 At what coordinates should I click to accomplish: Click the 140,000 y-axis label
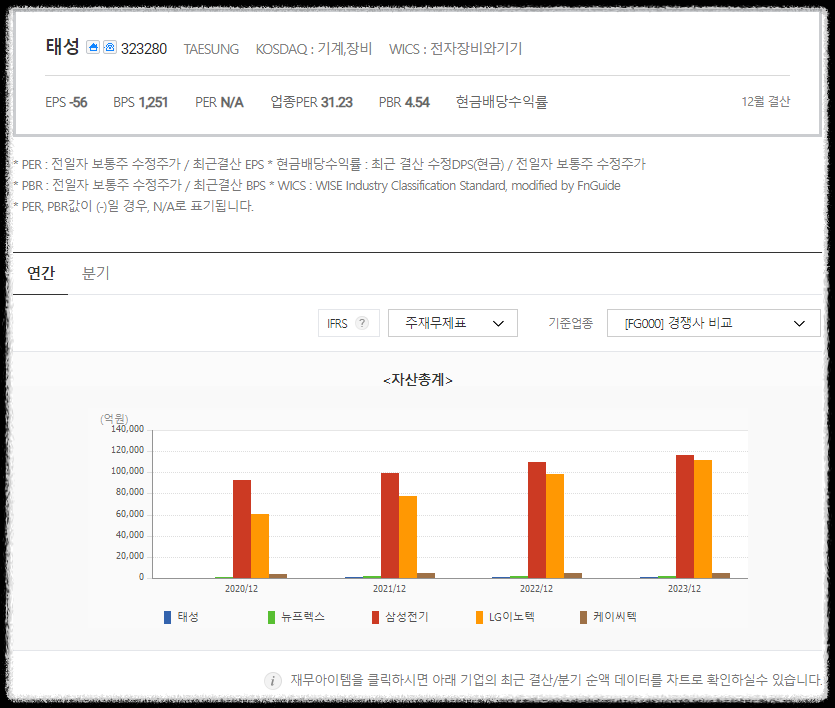[x=128, y=429]
